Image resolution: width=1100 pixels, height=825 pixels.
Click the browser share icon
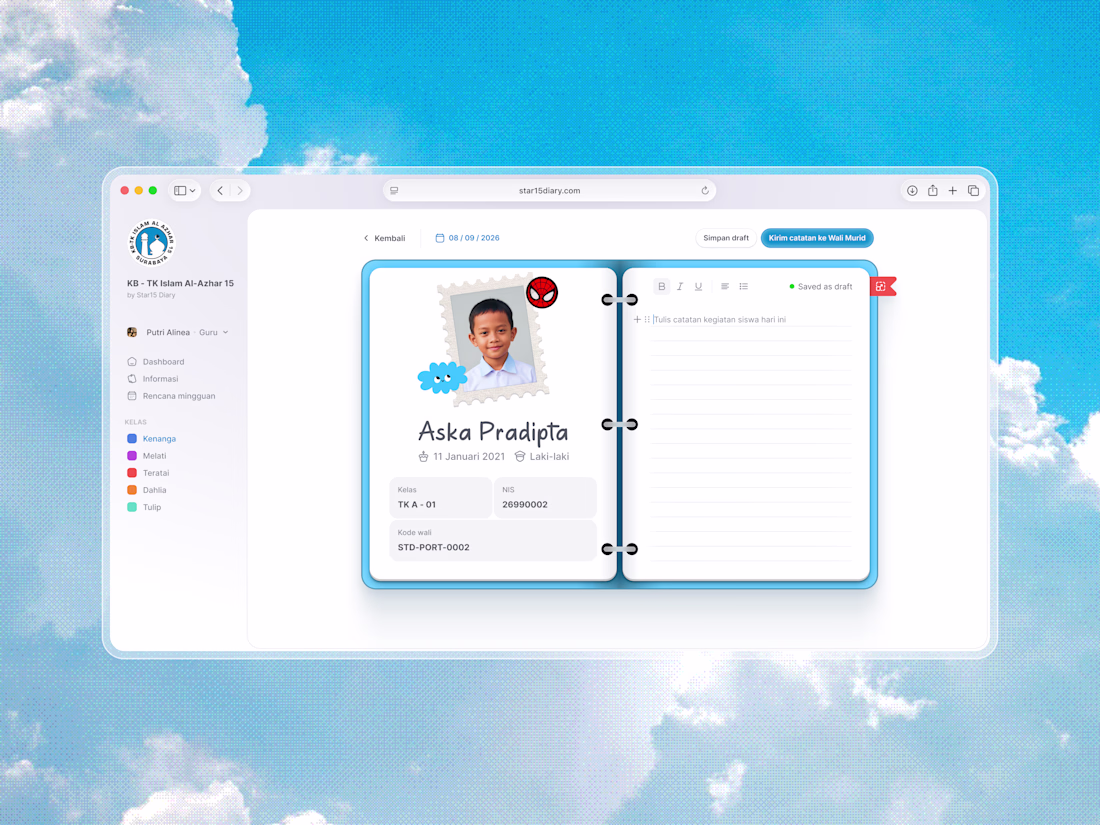pos(932,190)
